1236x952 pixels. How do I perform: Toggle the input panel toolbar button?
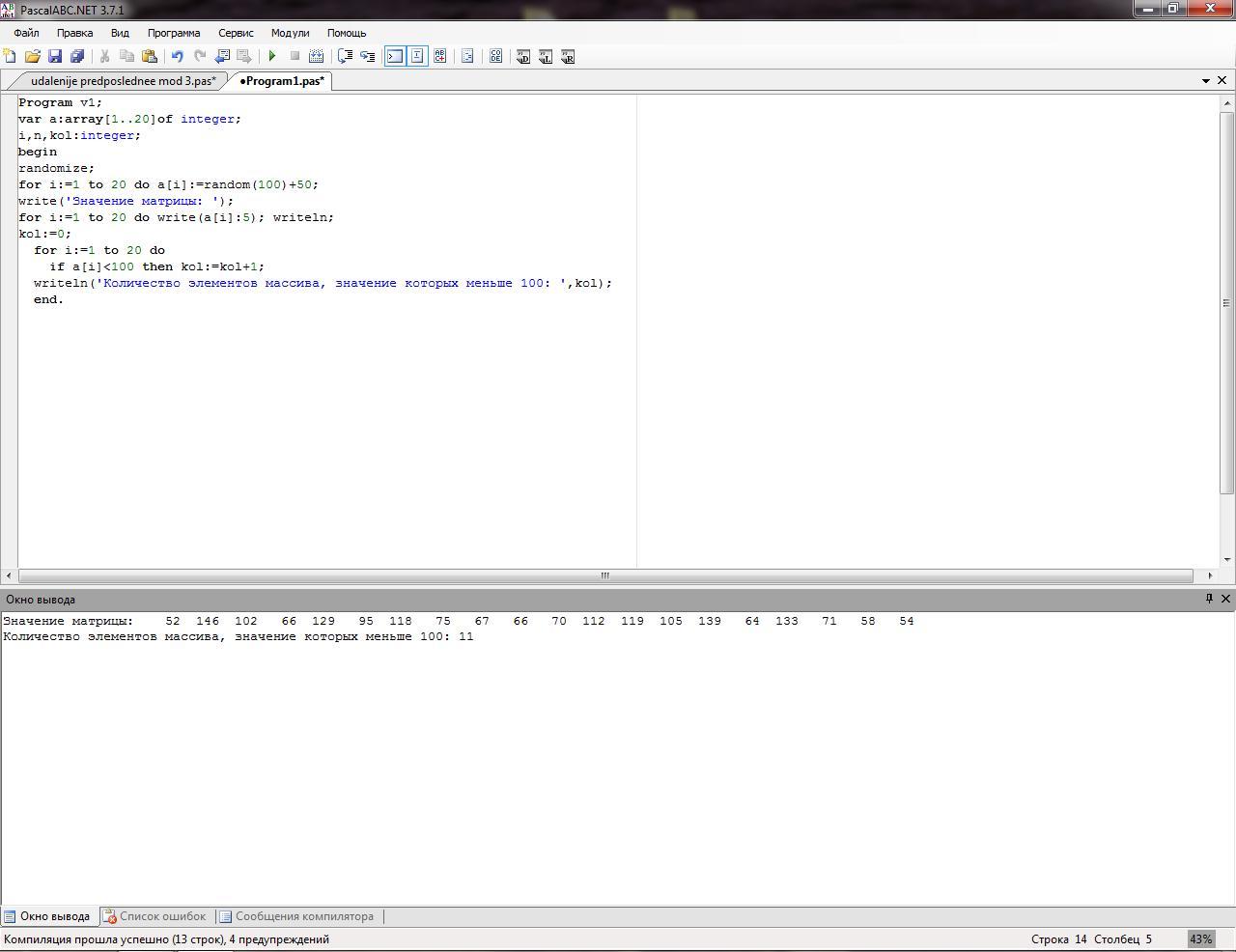417,57
